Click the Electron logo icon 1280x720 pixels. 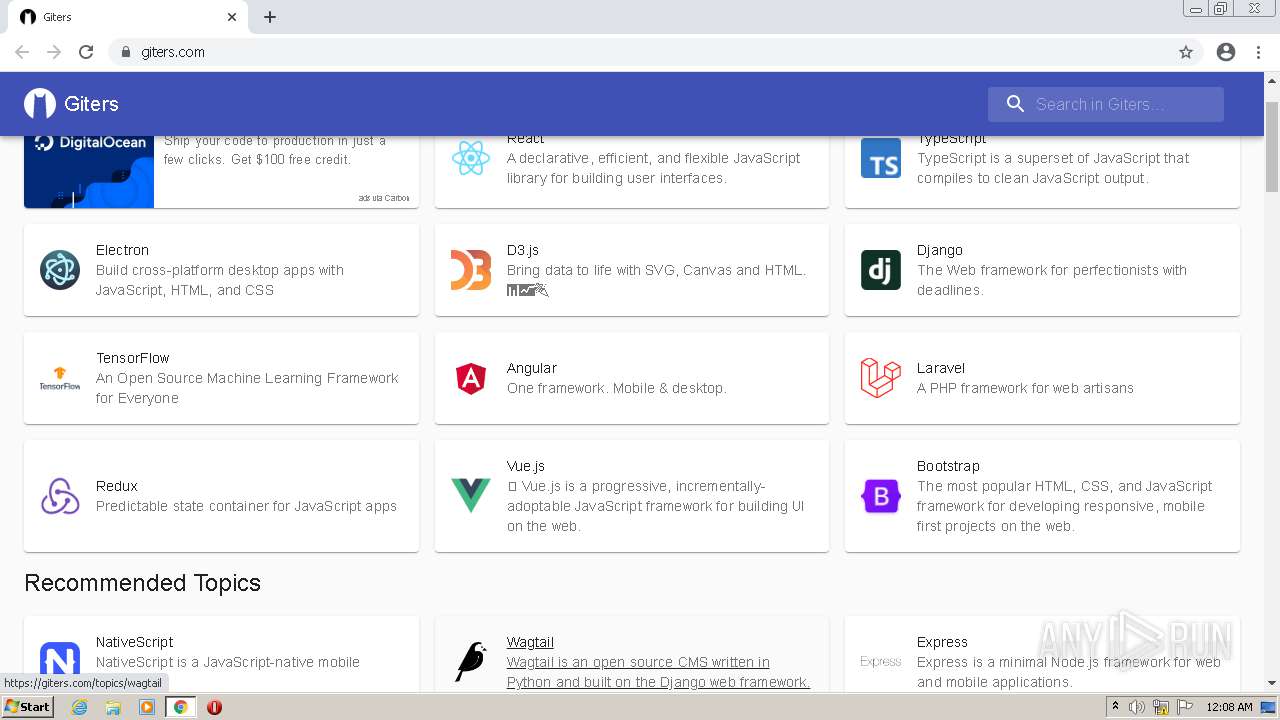coord(60,270)
